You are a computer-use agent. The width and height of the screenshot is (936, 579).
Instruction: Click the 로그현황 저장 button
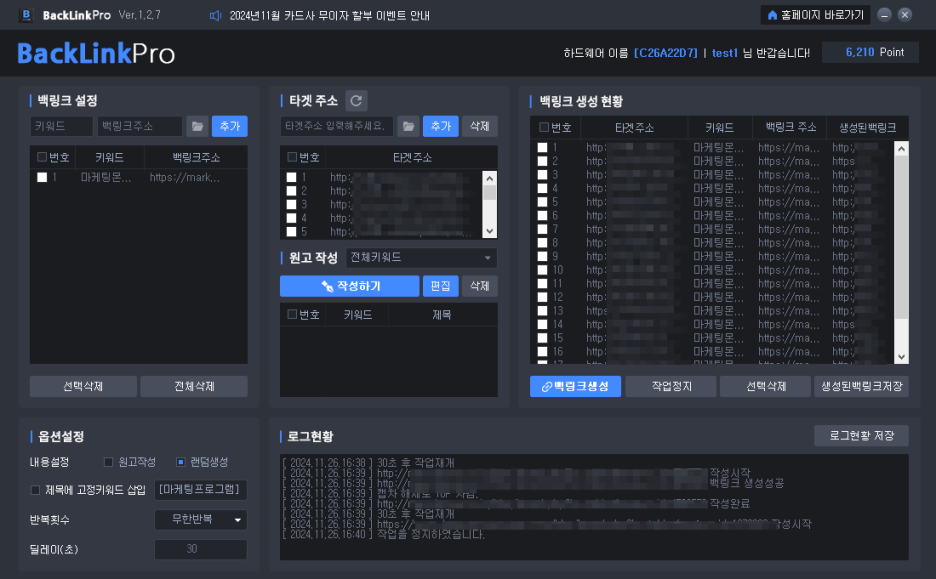861,436
